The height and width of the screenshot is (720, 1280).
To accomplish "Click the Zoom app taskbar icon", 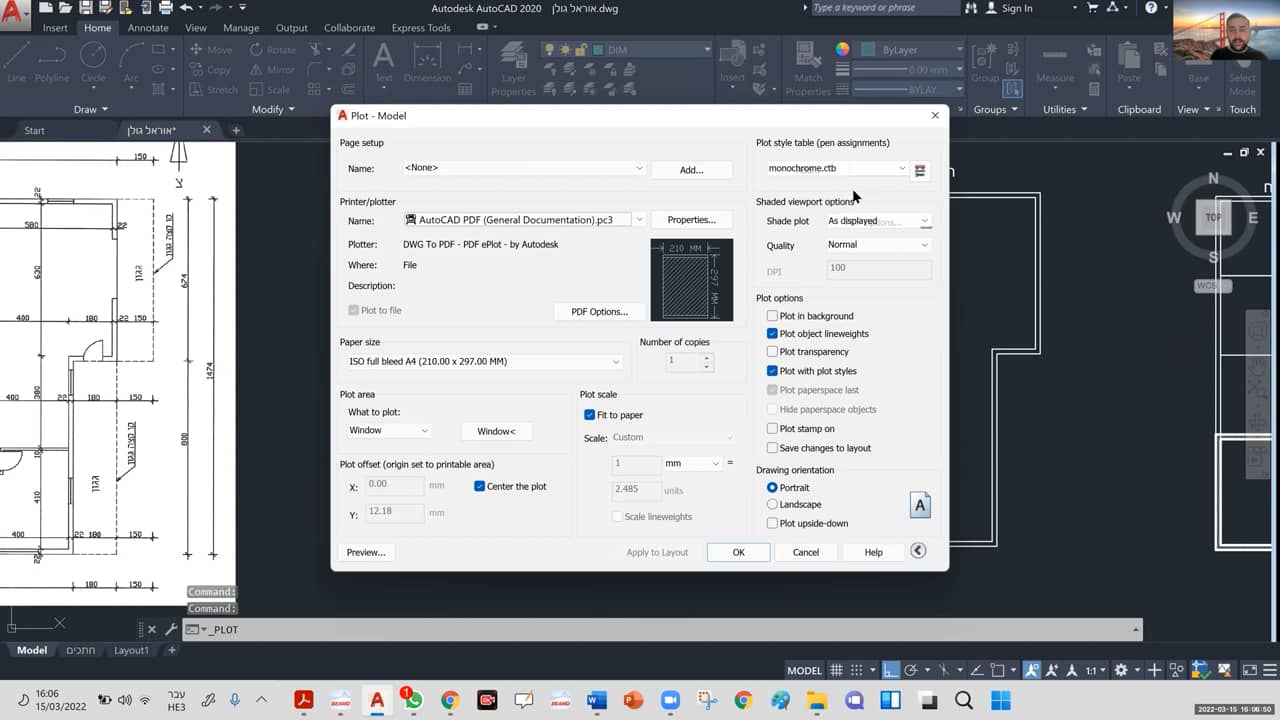I will click(x=669, y=700).
